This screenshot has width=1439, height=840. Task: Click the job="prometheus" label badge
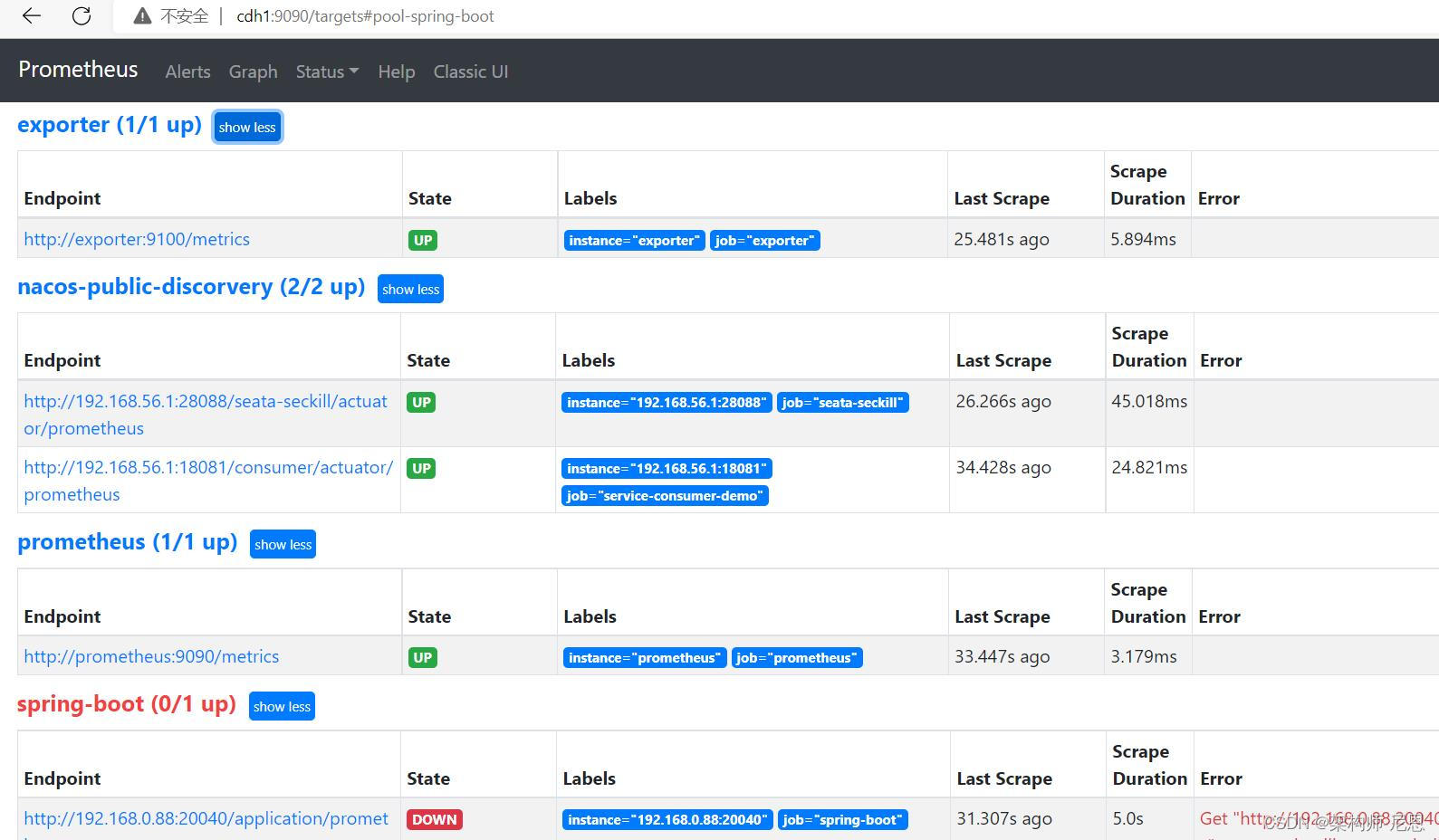pos(797,657)
